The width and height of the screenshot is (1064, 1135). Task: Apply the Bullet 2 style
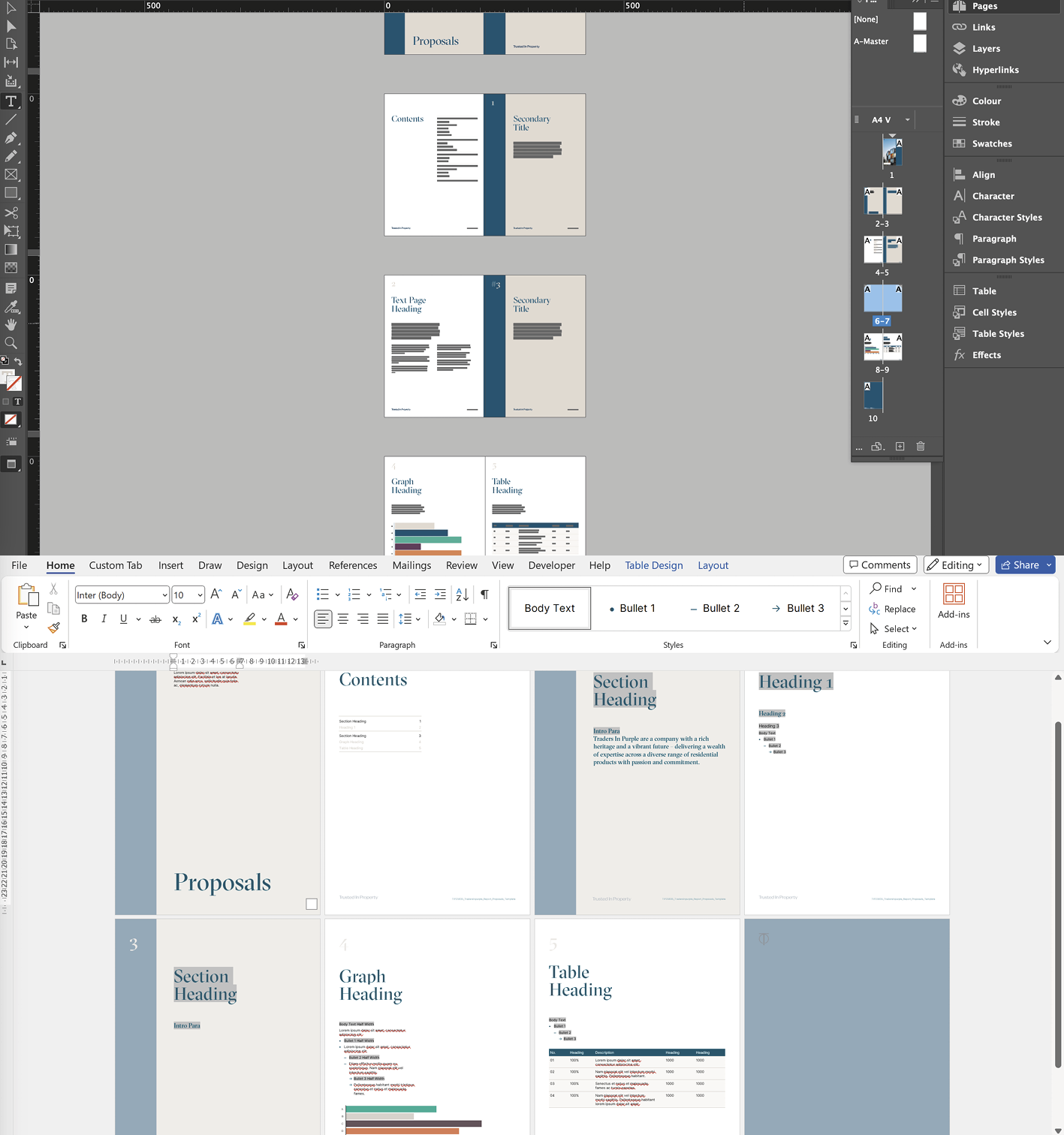point(715,608)
